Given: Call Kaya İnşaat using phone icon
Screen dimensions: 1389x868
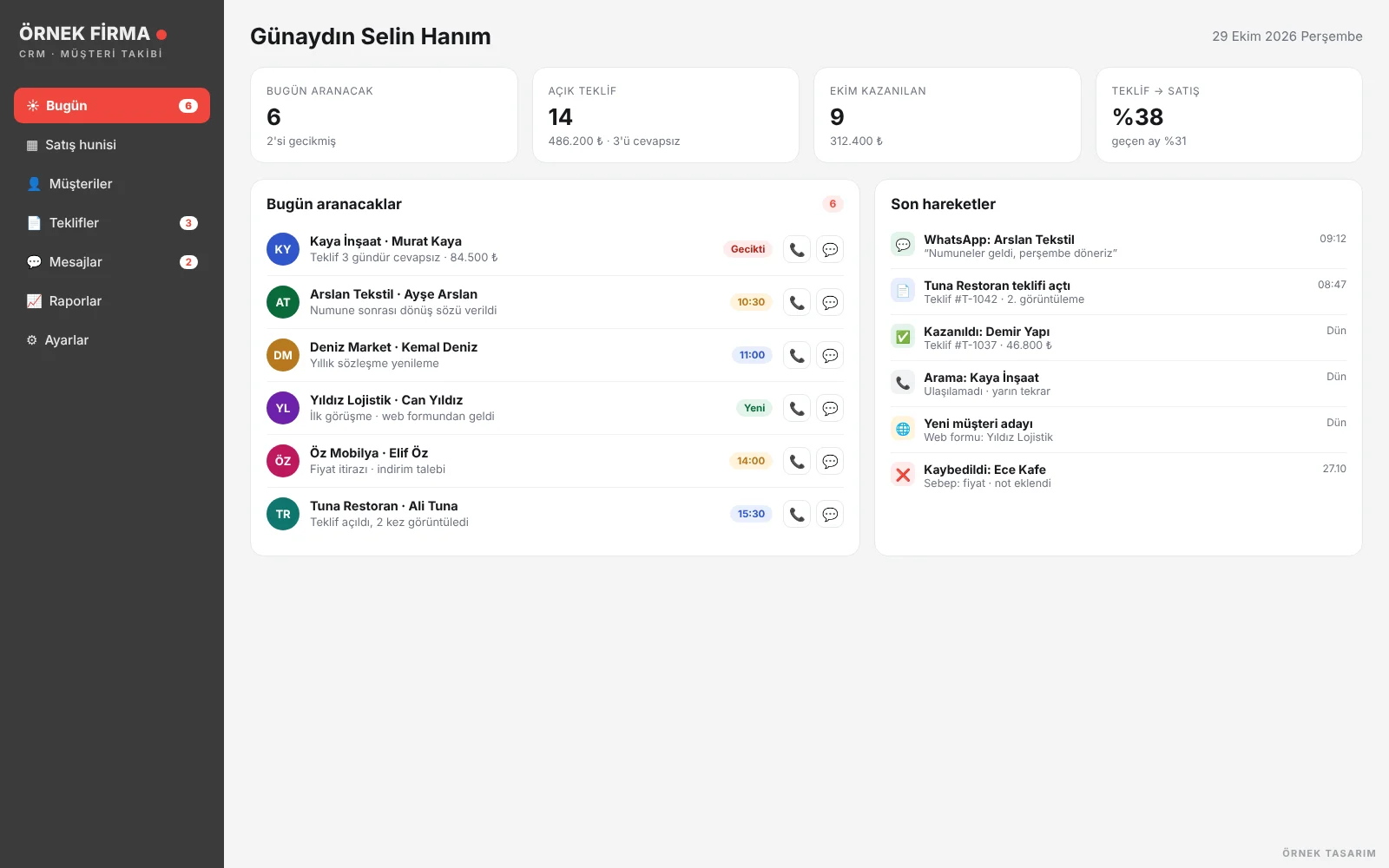Looking at the screenshot, I should 796,249.
